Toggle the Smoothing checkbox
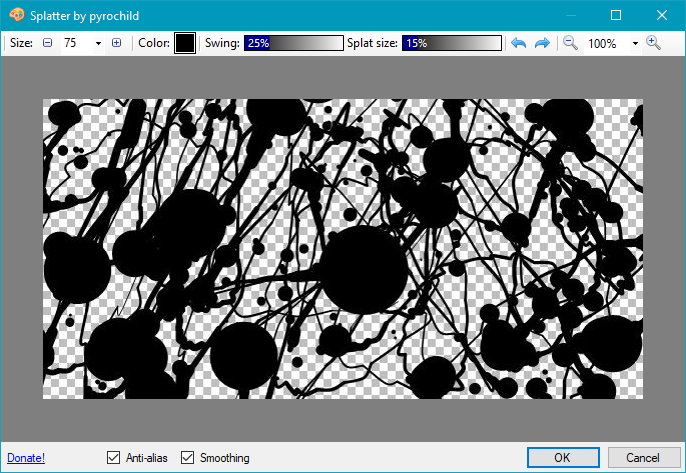The height and width of the screenshot is (473, 686). tap(187, 458)
